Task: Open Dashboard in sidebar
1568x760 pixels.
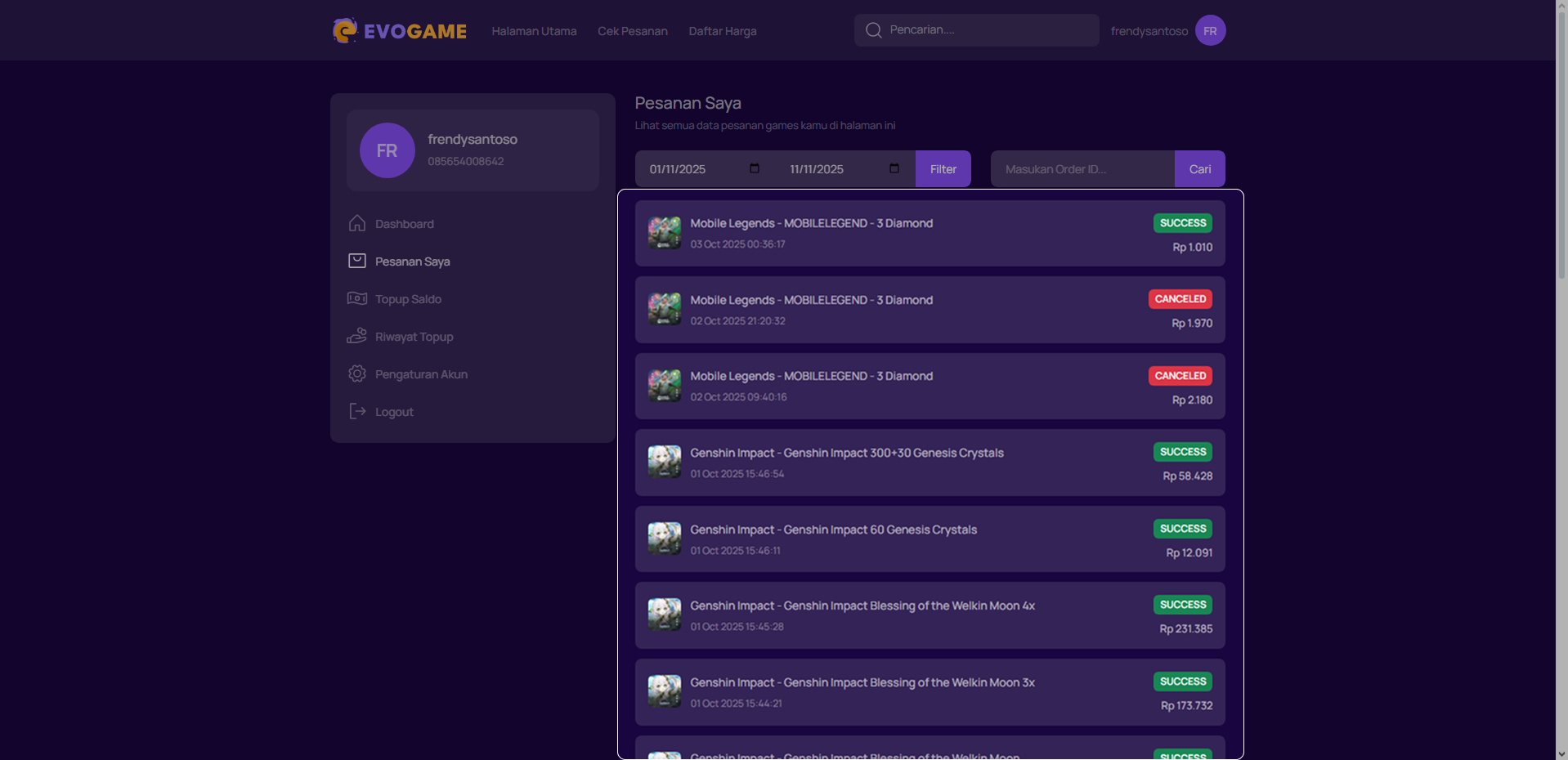Action: 404,224
